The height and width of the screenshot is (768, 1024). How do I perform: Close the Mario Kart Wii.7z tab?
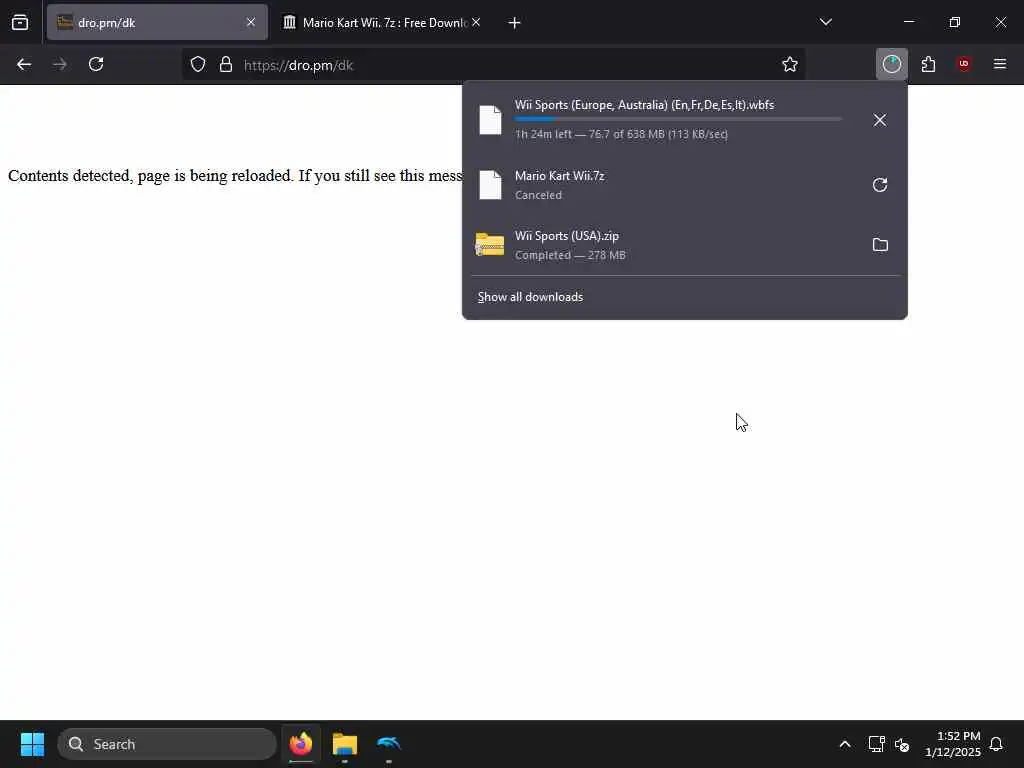477,22
